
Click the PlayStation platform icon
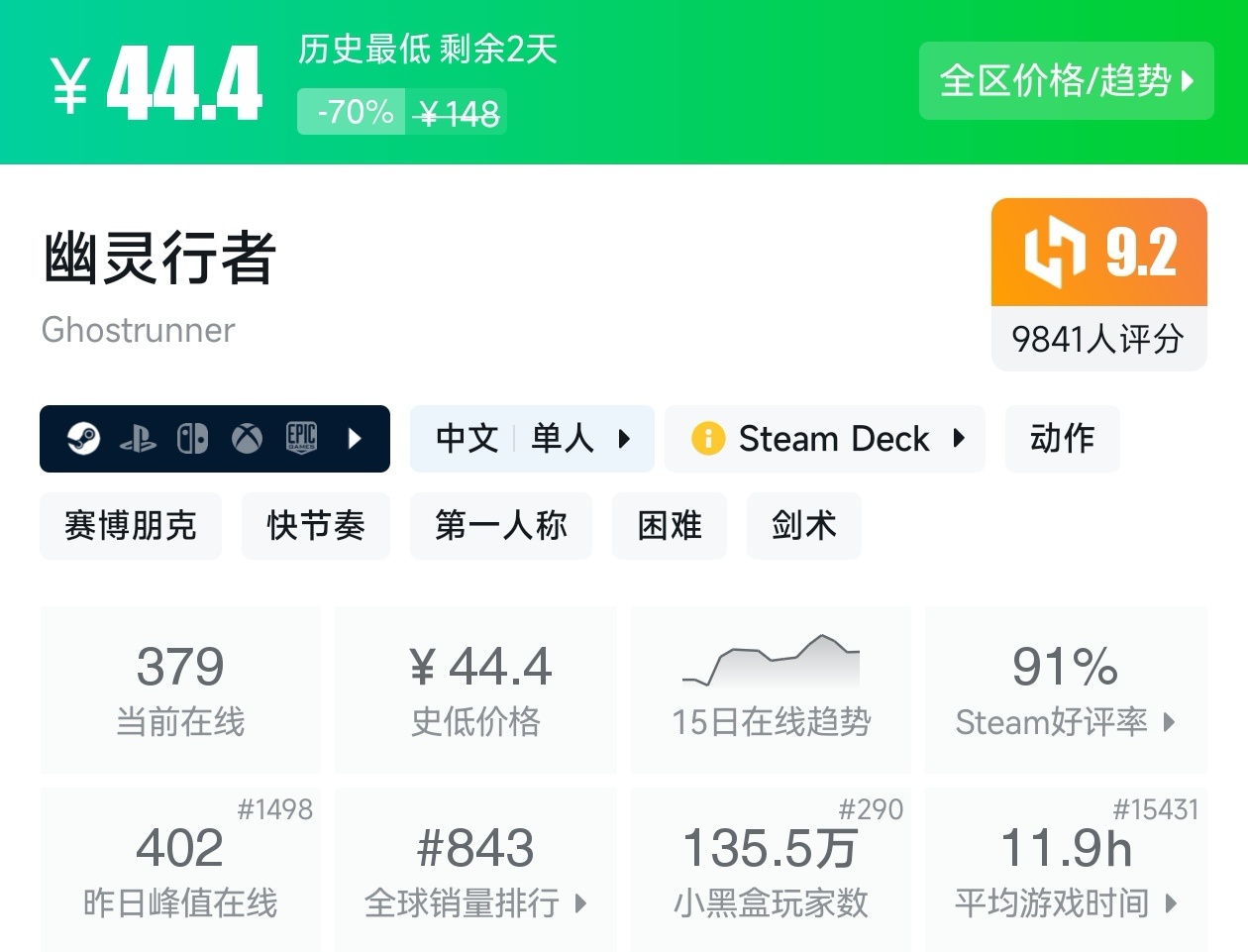point(138,439)
